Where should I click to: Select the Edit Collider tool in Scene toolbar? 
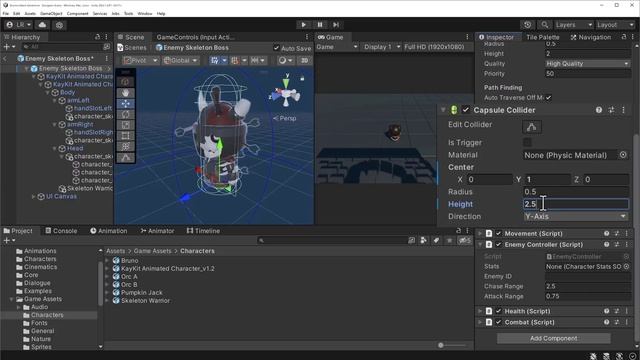tap(125, 158)
